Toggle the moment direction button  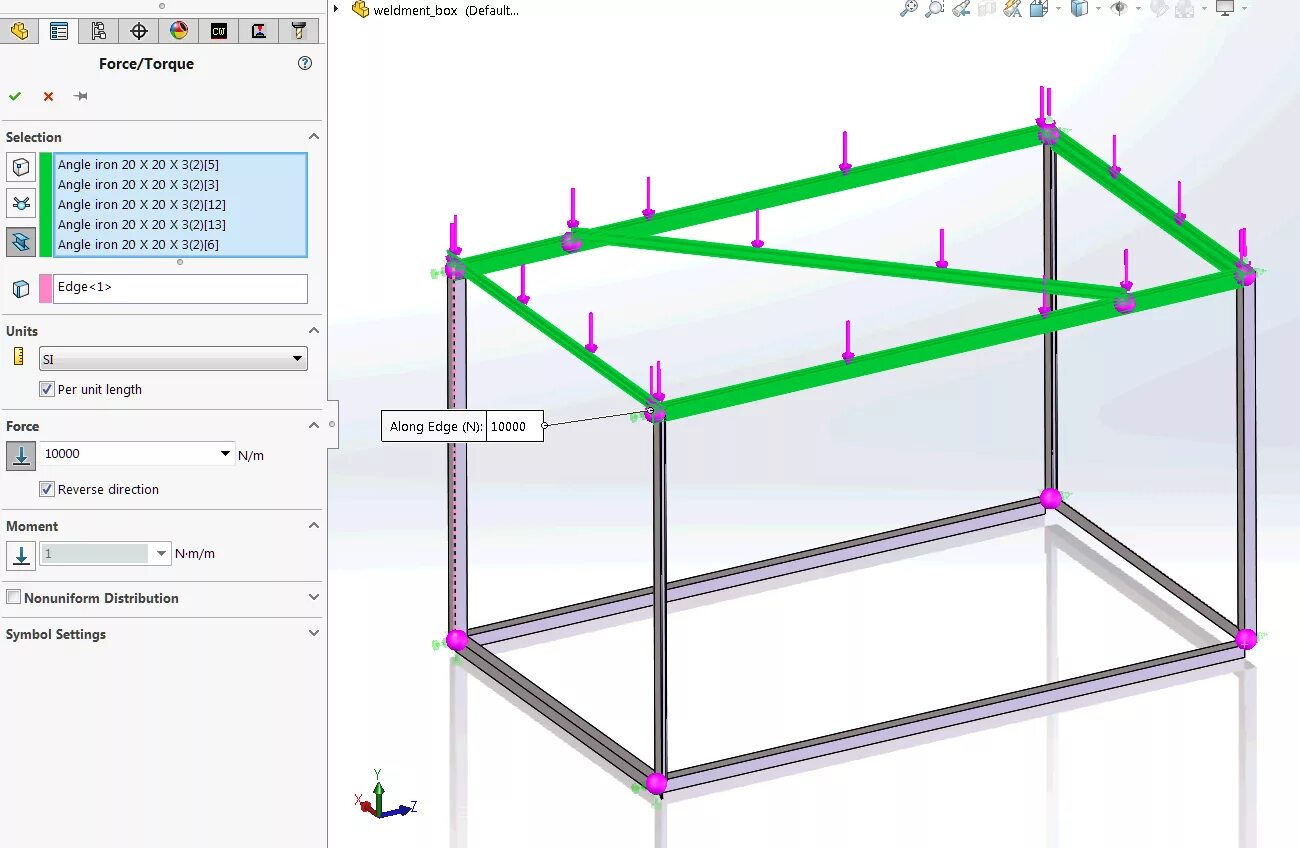click(21, 555)
